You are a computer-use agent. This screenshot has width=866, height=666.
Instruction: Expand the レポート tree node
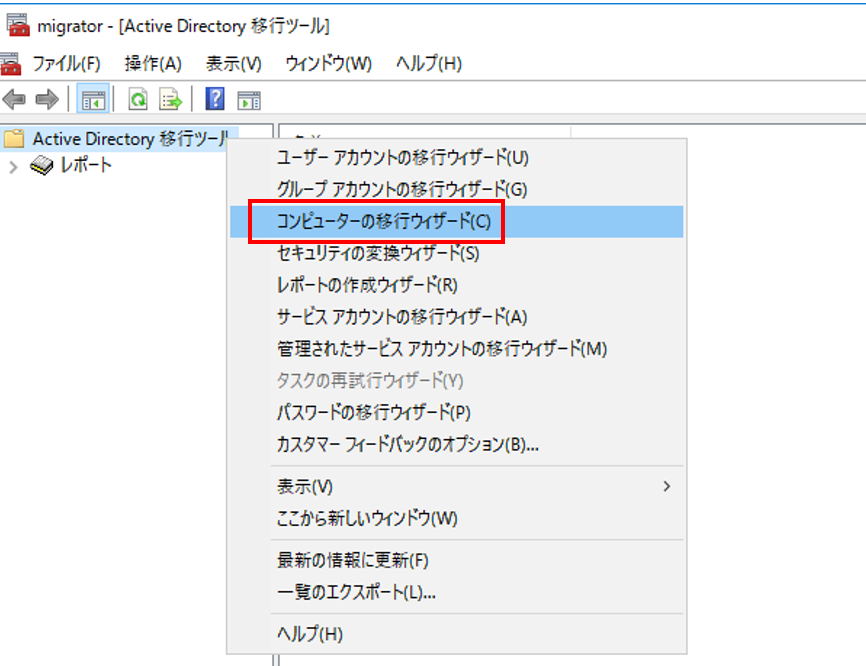click(x=13, y=166)
